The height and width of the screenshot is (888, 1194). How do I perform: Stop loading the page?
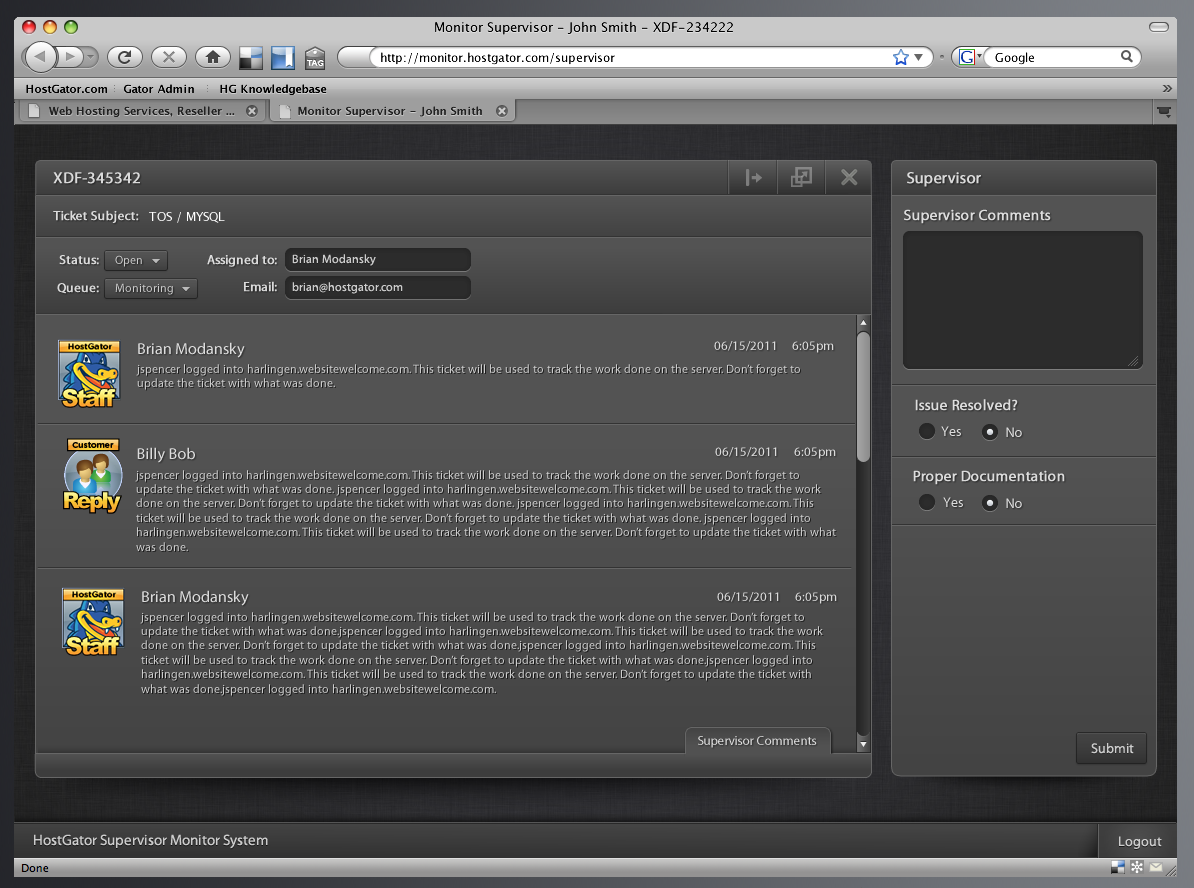[x=169, y=56]
